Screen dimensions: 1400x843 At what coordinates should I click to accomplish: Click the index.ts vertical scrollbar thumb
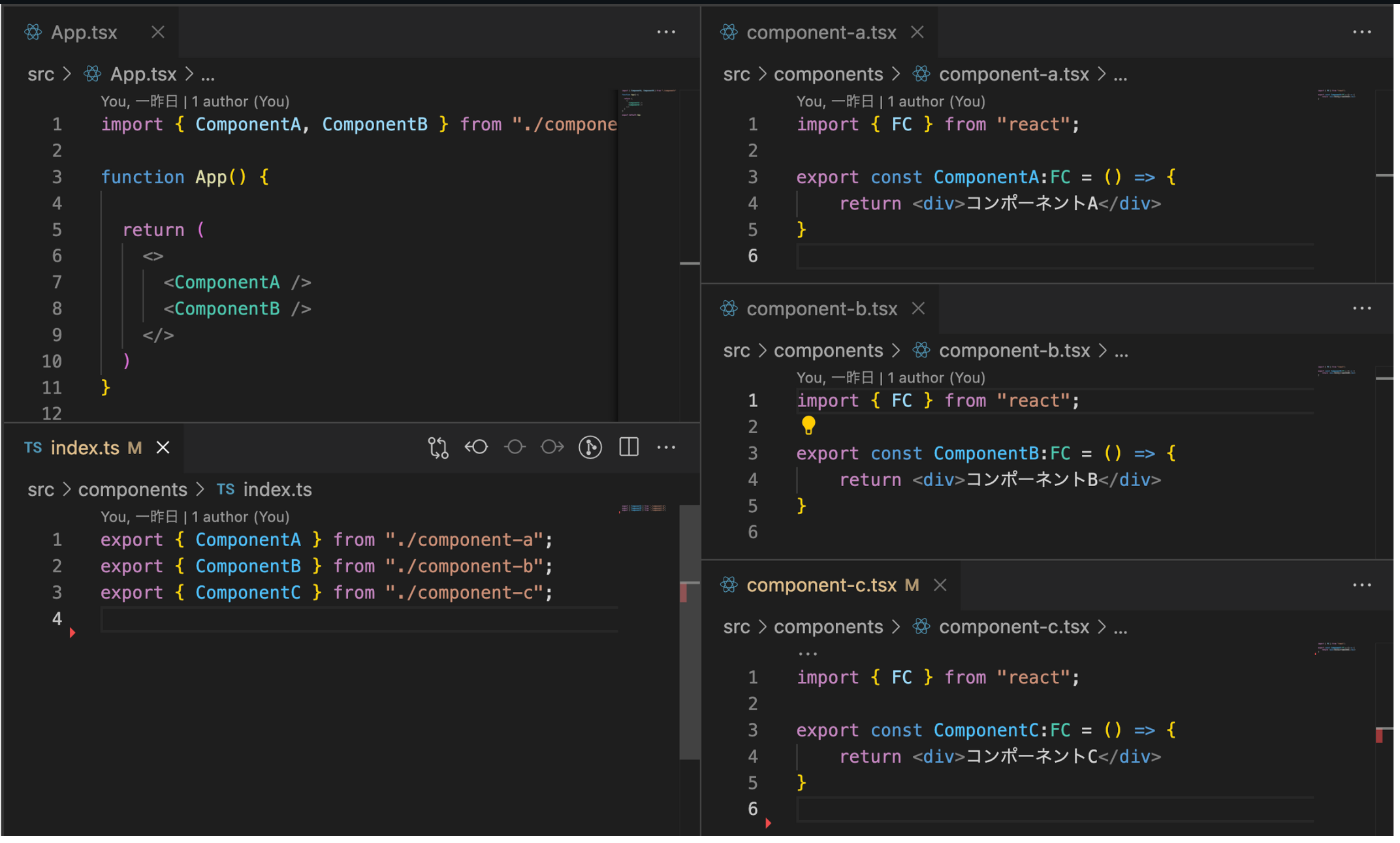point(689,632)
